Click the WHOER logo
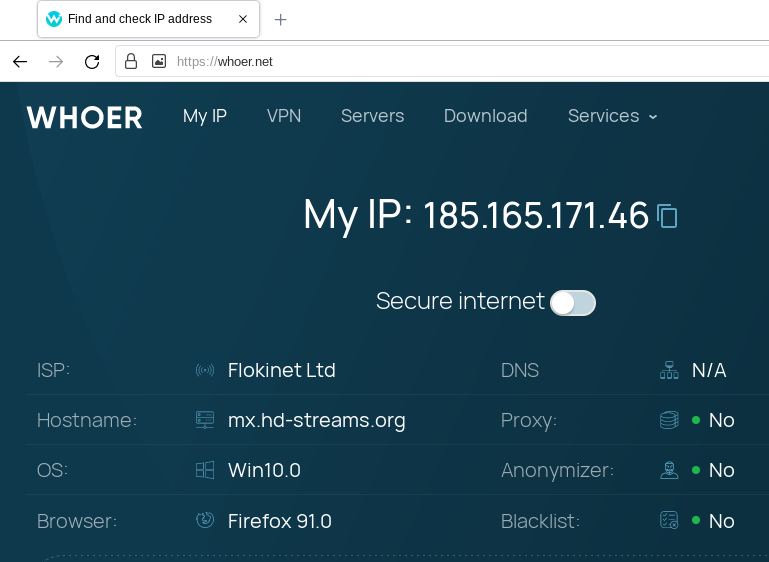The image size is (769, 562). 84,118
